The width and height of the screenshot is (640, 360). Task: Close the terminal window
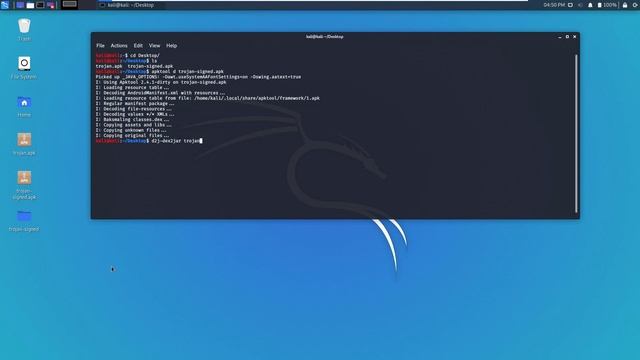(x=575, y=37)
